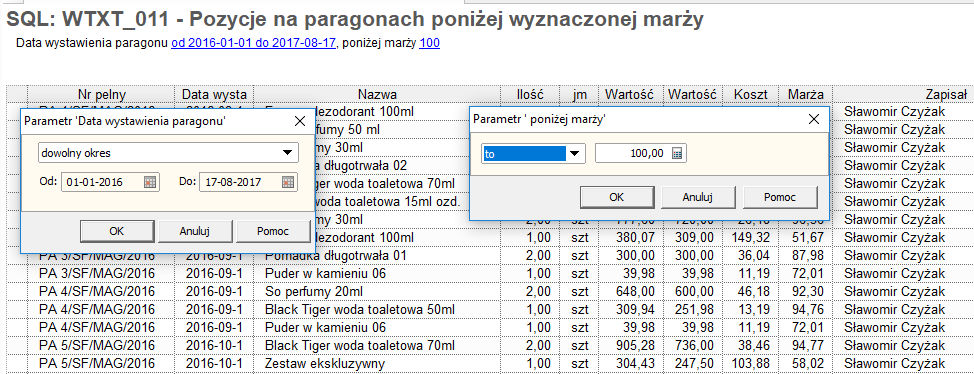The height and width of the screenshot is (374, 974).
Task: Cancel the date dialog with Anuluj
Action: pos(195,230)
